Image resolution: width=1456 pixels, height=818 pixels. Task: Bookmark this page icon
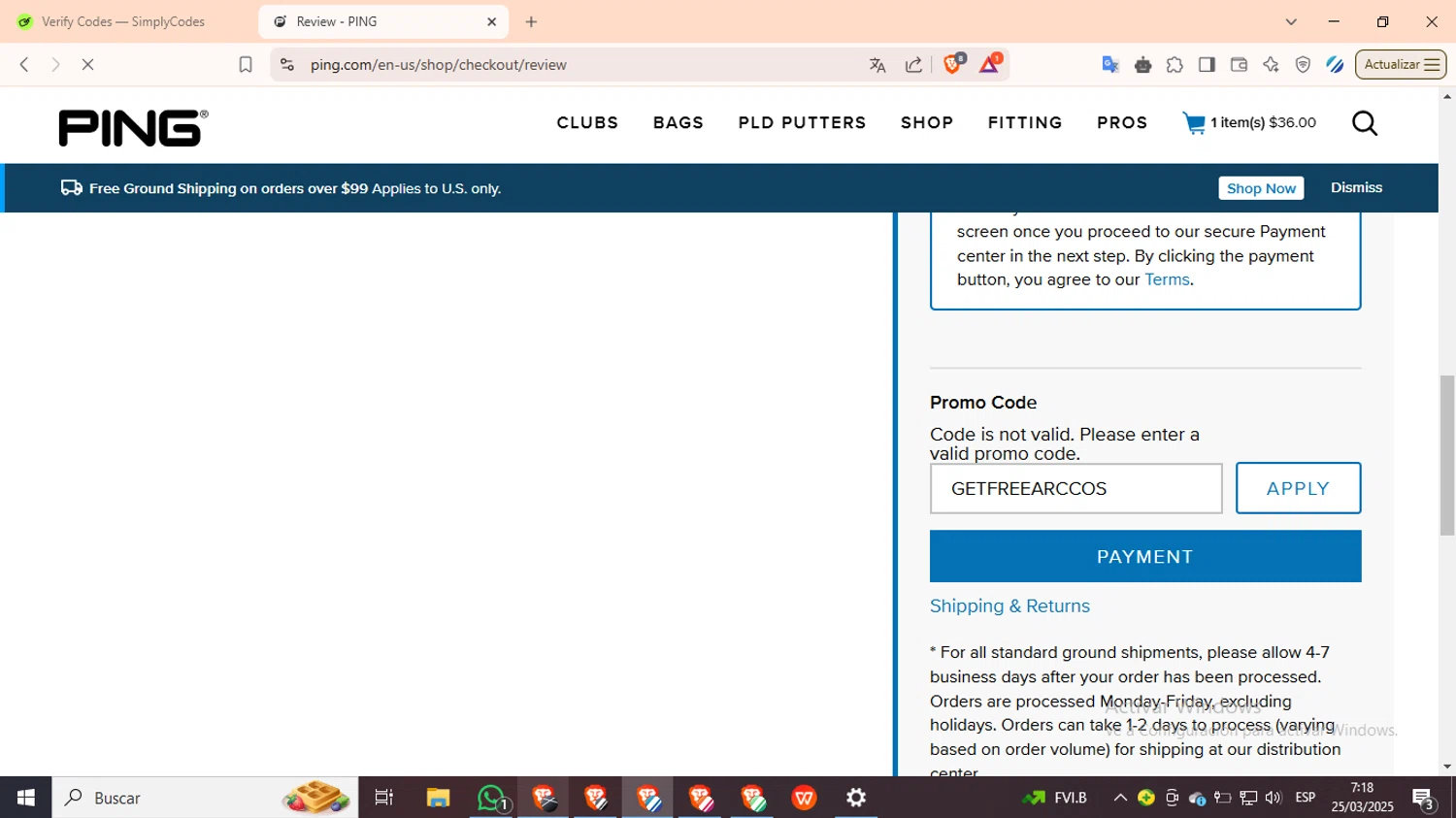click(x=246, y=65)
